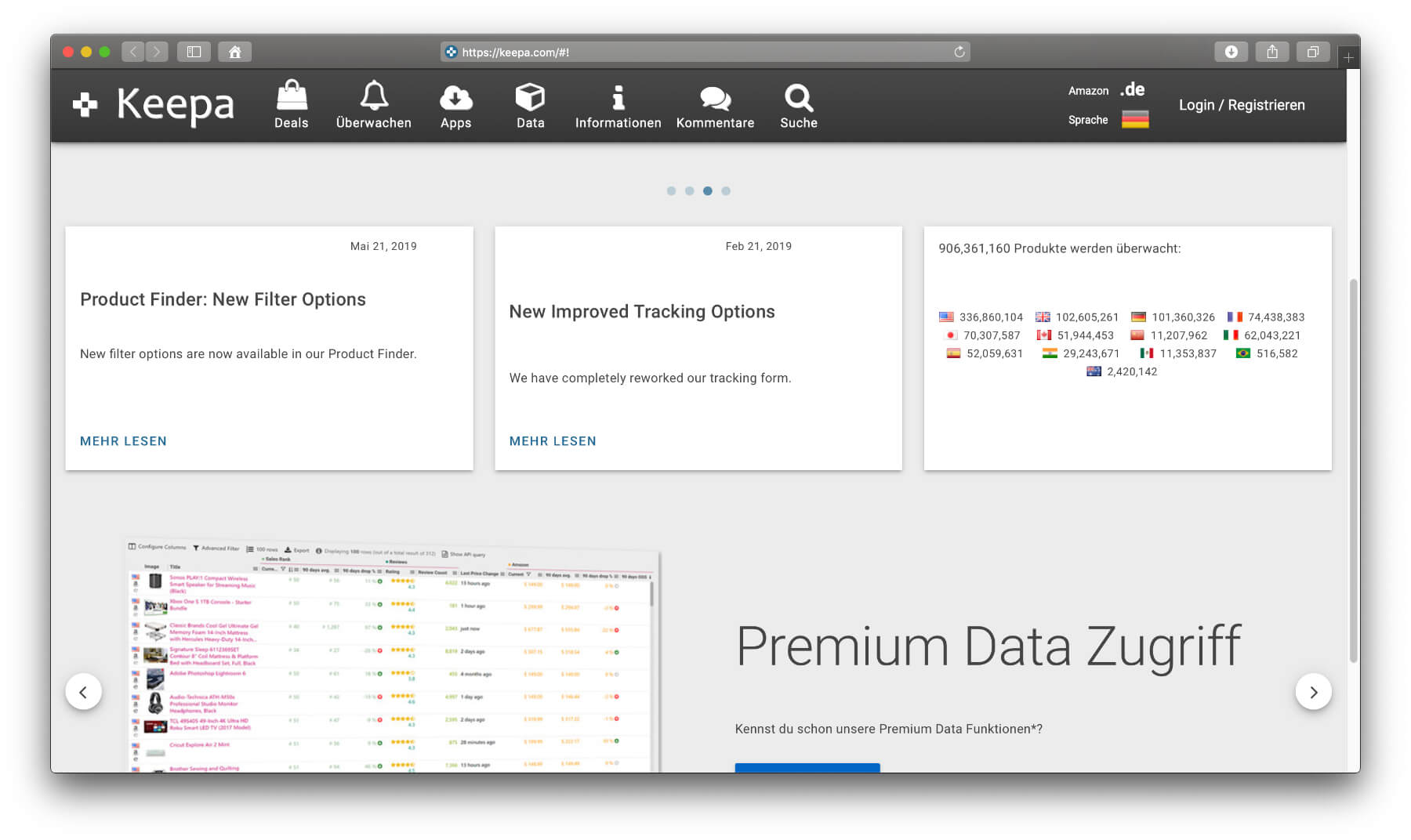Click the Keepa logo

click(x=154, y=105)
